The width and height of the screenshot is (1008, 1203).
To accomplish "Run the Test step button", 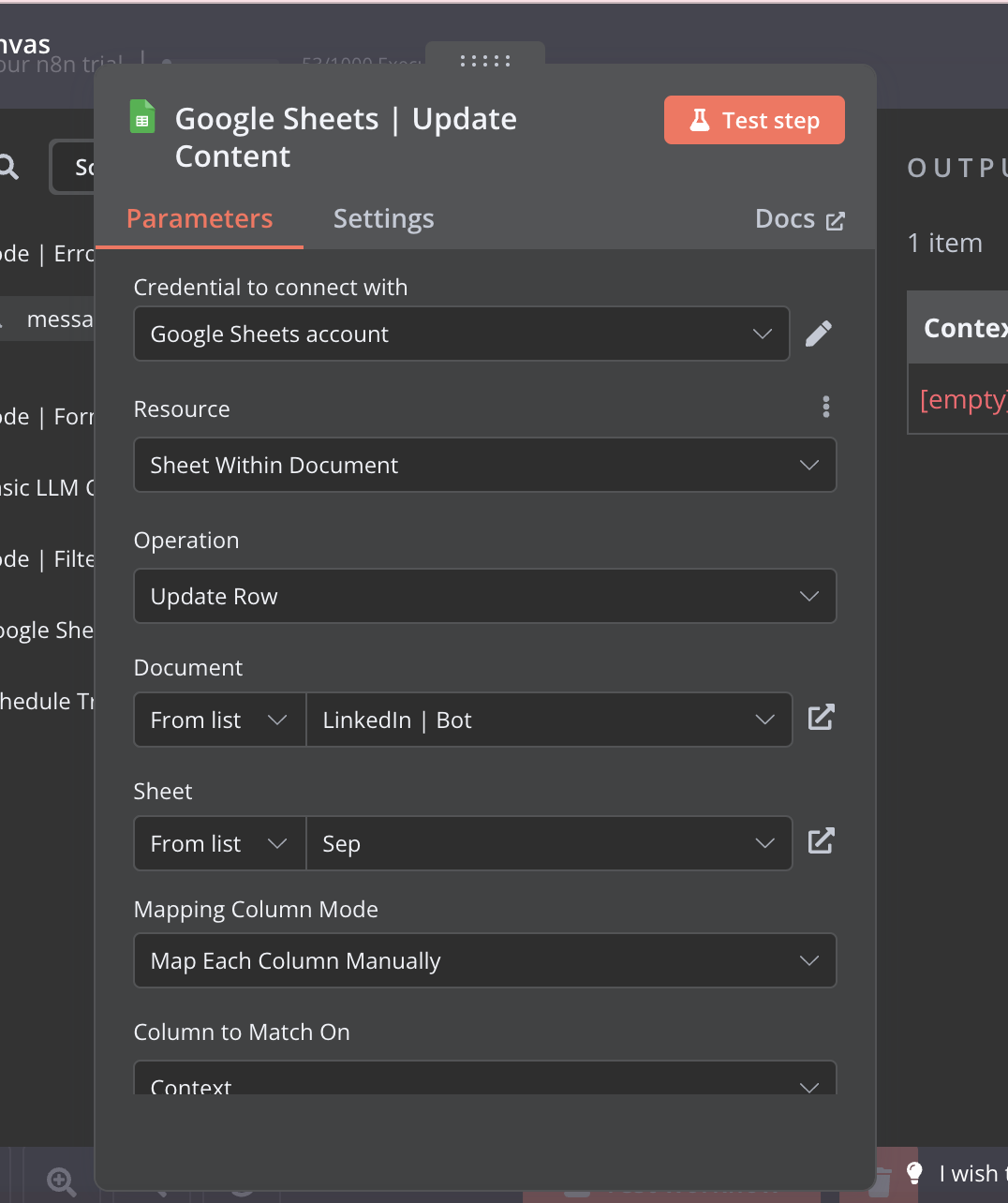I will tap(754, 120).
